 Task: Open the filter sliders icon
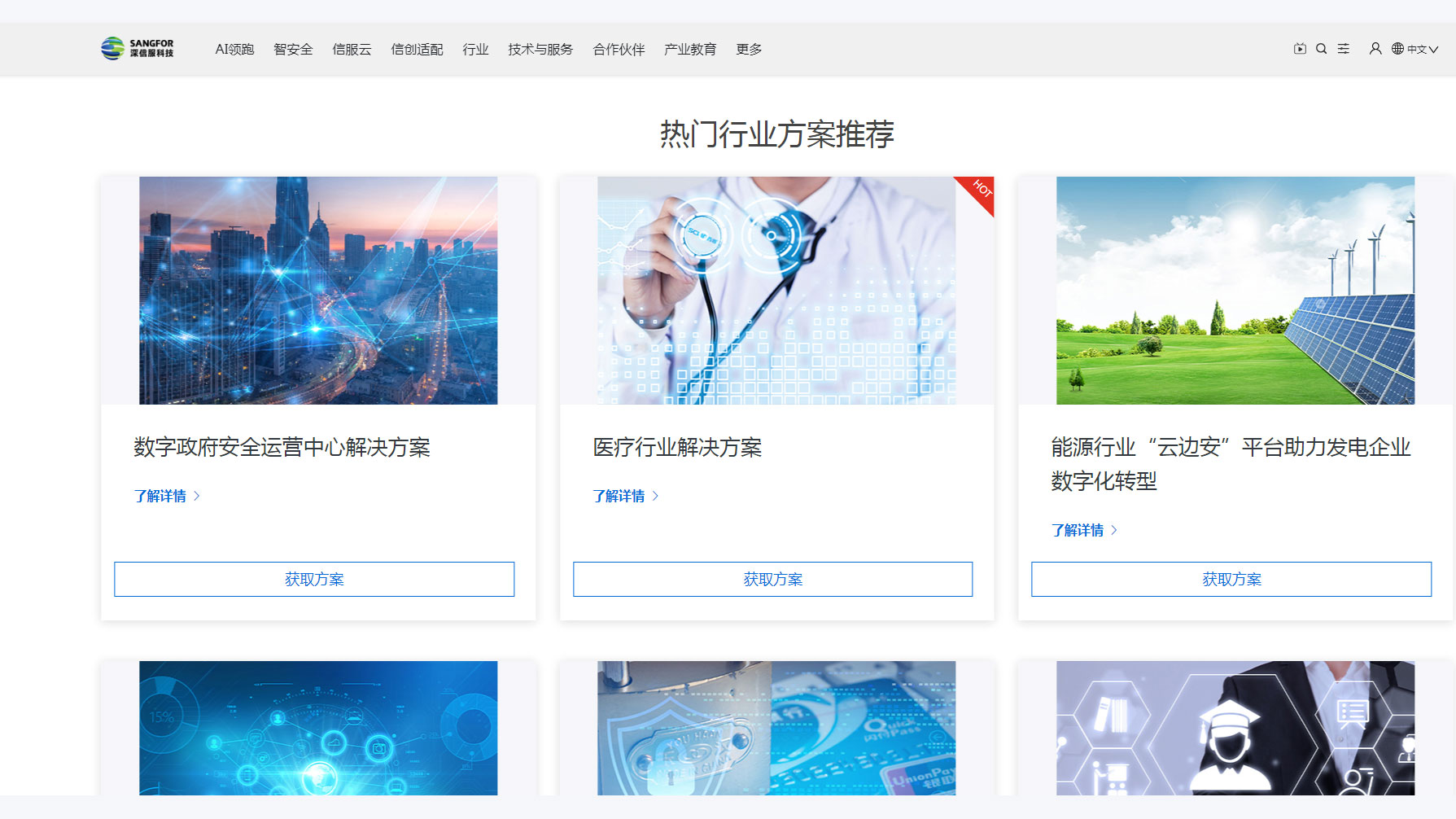coord(1344,49)
